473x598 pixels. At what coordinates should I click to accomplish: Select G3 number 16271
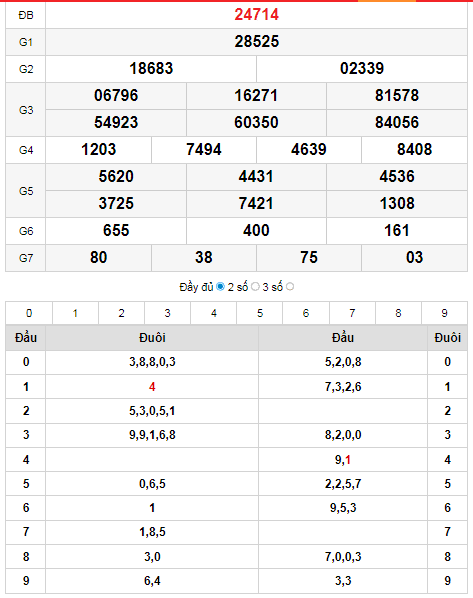256,95
